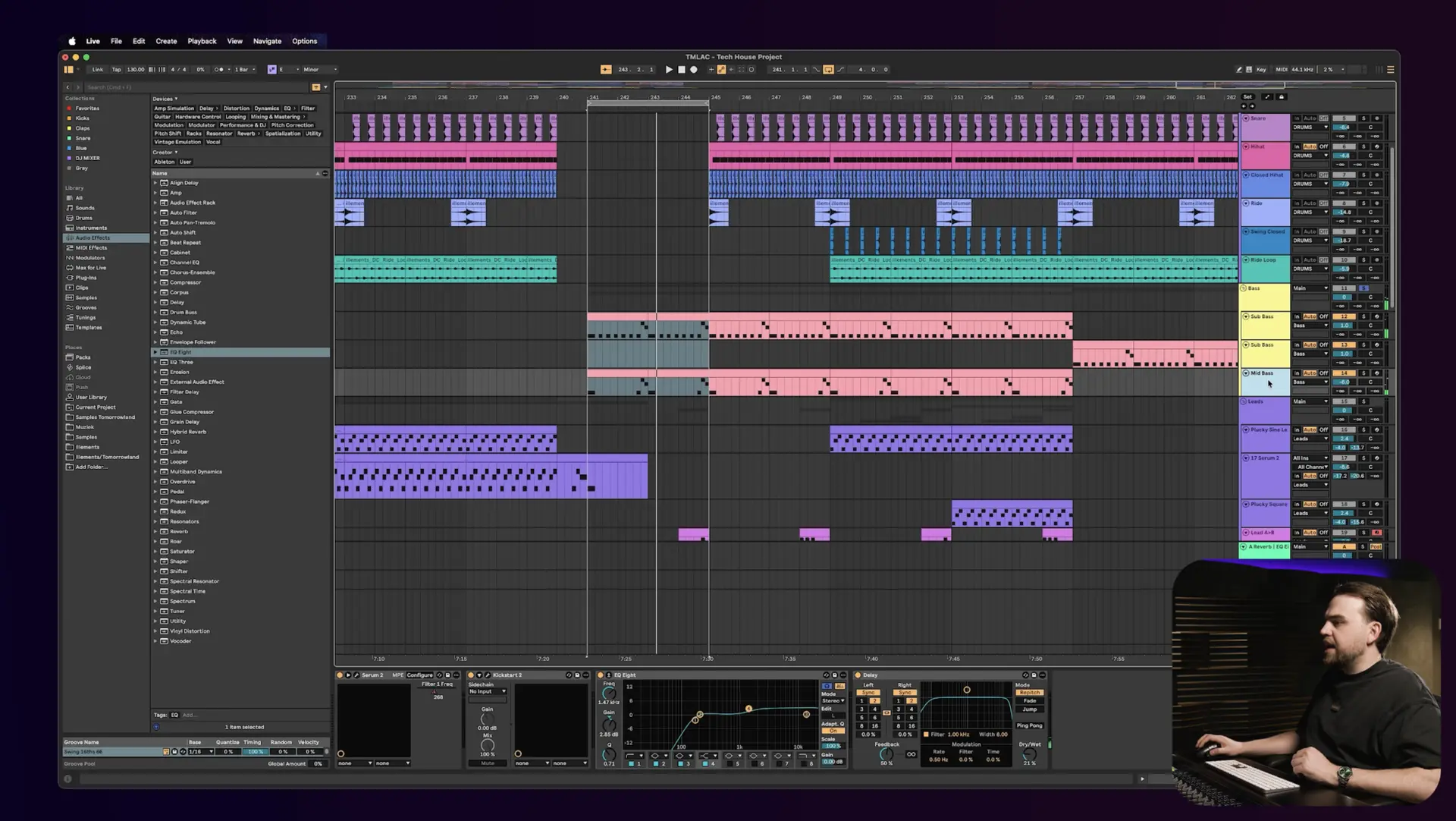Fold the Snare track
This screenshot has width=1456, height=821.
coord(1245,118)
